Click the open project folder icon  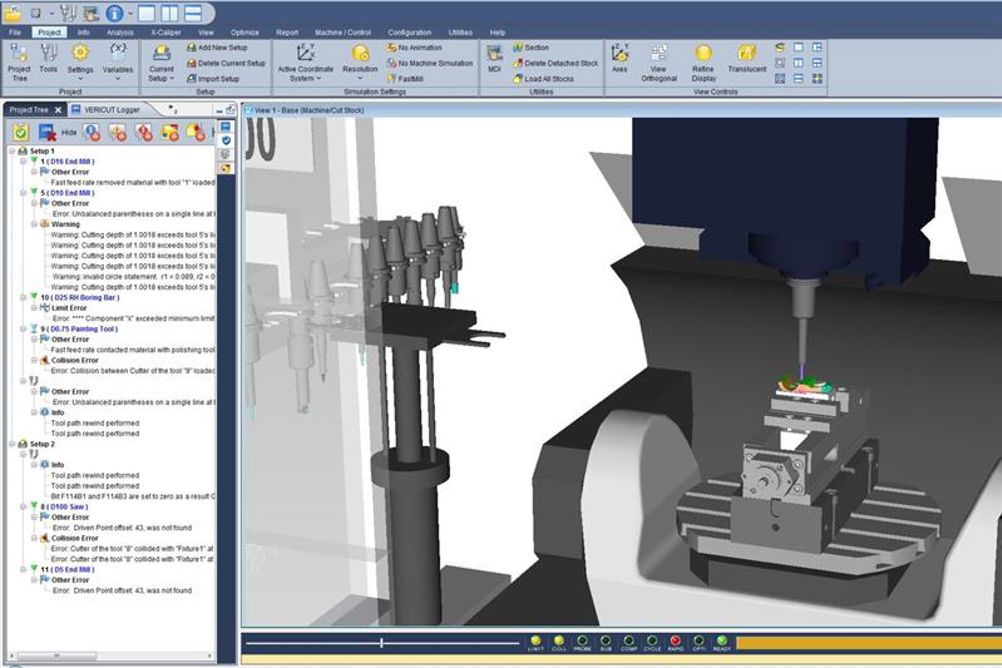tap(12, 13)
